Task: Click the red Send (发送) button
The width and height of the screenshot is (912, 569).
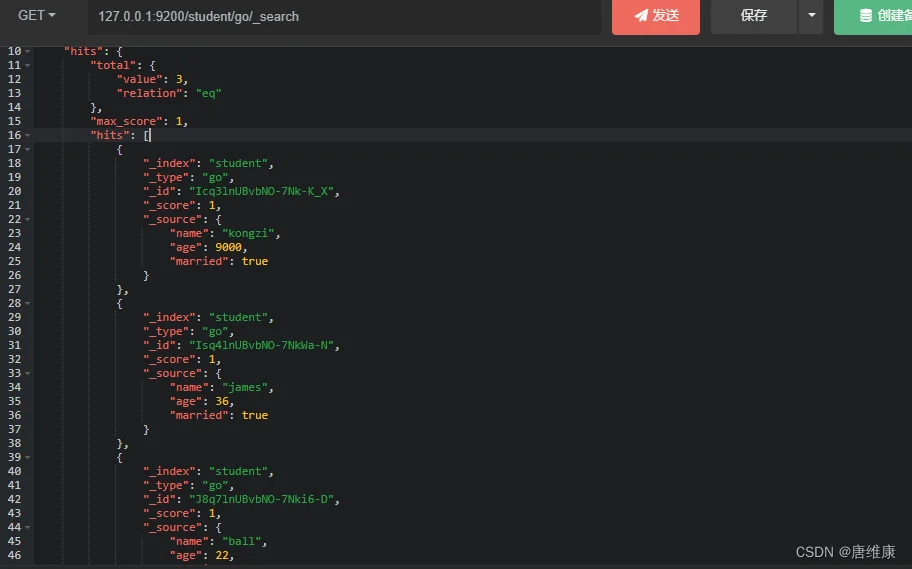Action: (656, 16)
